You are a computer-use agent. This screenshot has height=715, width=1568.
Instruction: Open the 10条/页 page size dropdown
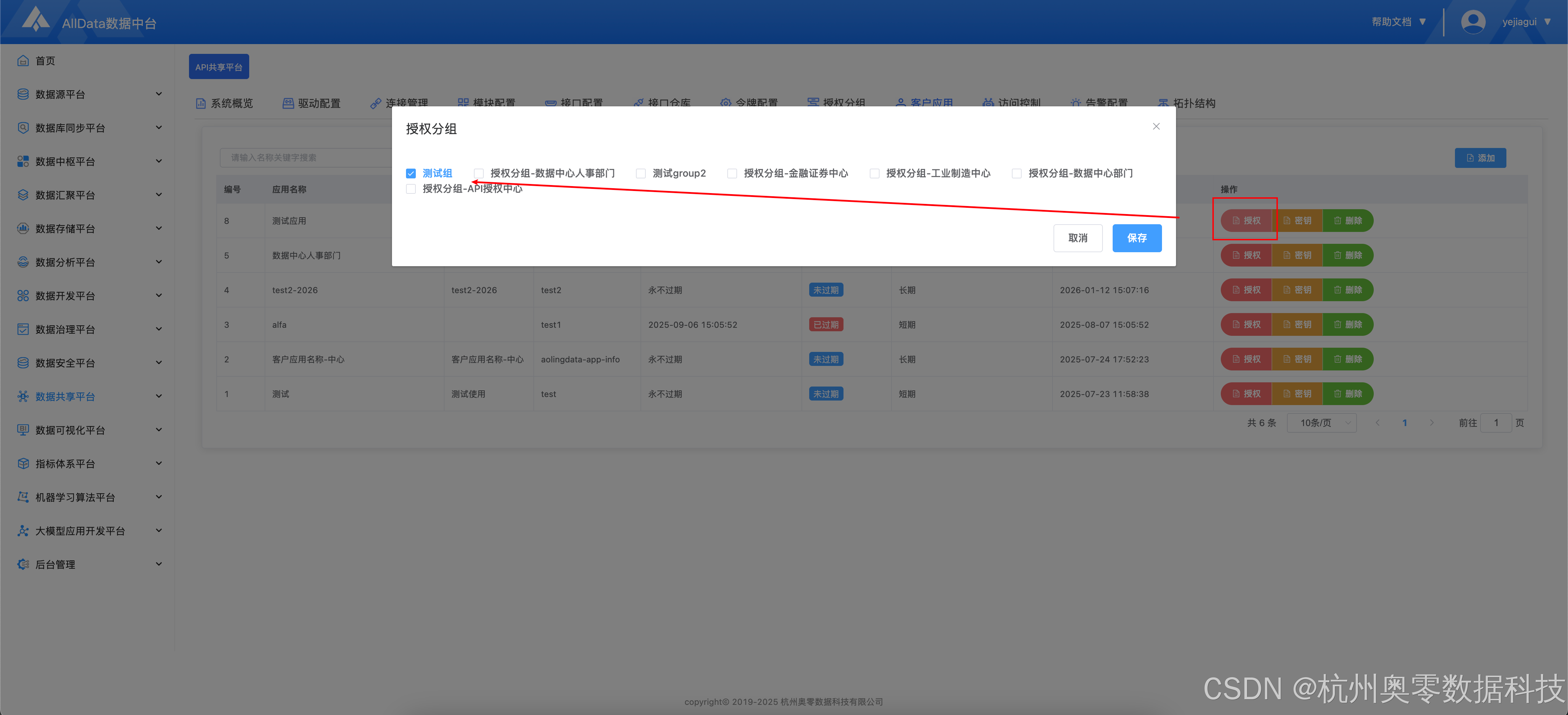pyautogui.click(x=1322, y=423)
